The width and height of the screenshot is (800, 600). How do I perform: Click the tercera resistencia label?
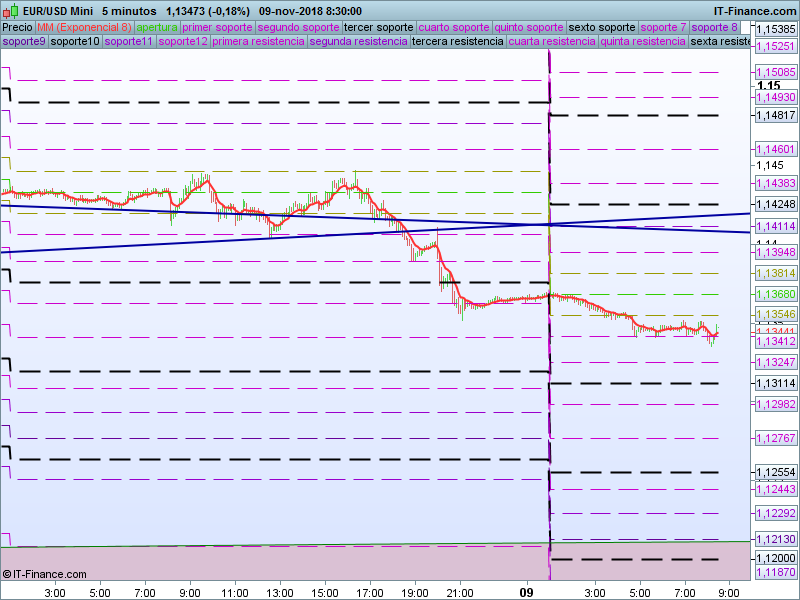tap(458, 42)
